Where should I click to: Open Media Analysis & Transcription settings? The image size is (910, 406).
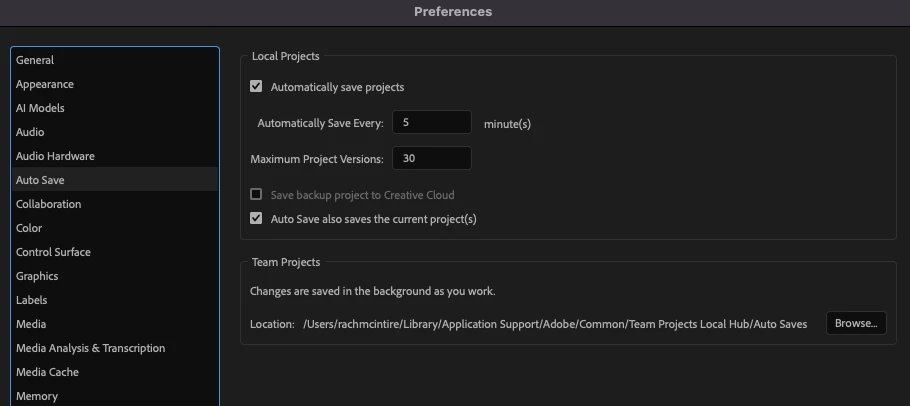coord(90,348)
